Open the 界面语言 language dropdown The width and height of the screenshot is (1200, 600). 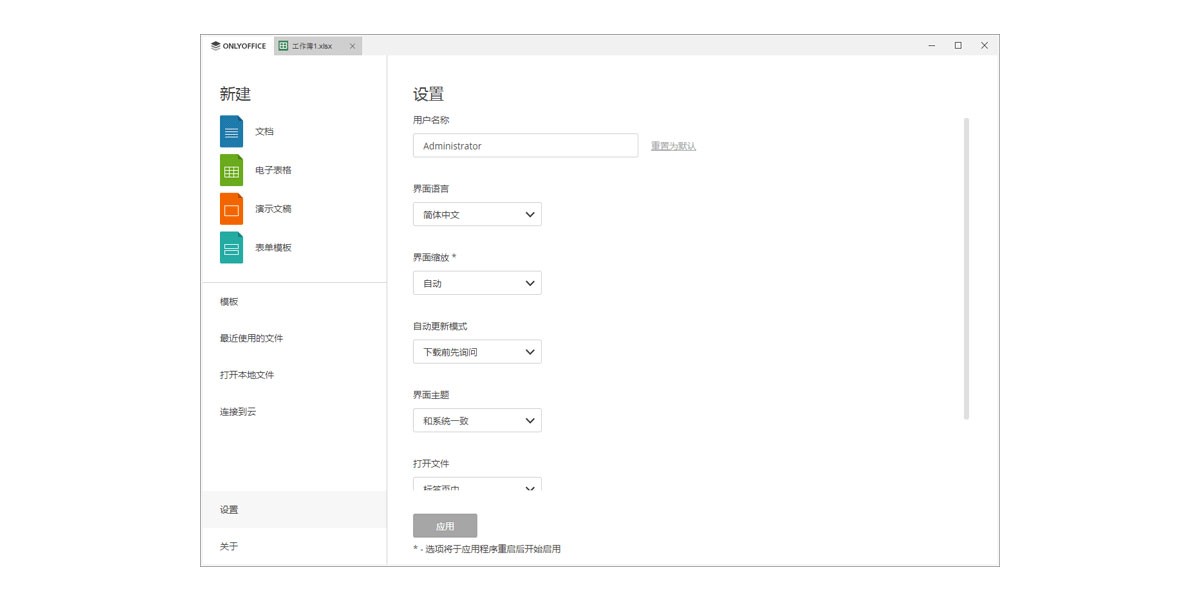point(477,214)
